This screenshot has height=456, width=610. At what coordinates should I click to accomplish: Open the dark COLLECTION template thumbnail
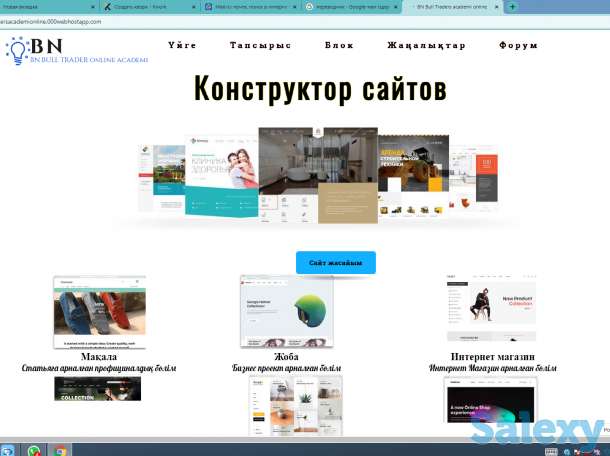pos(98,389)
